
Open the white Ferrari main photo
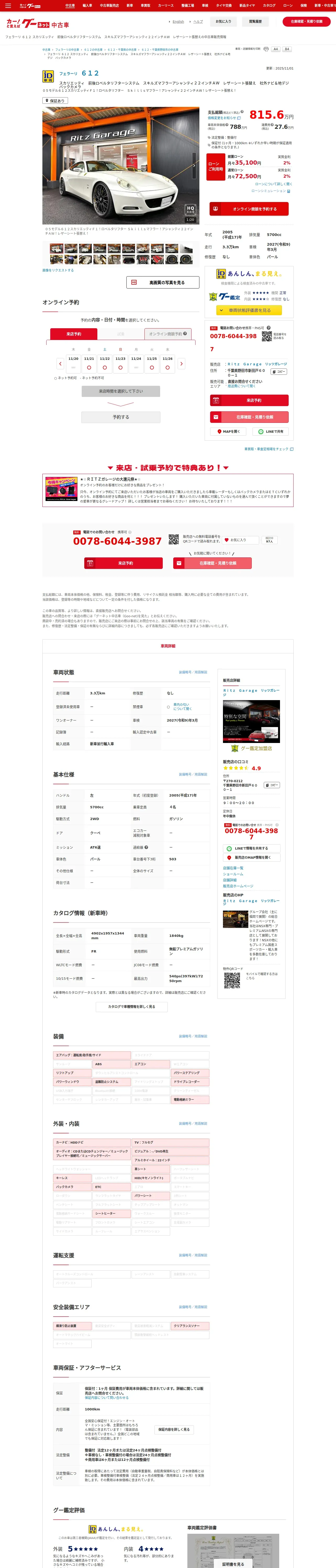tap(121, 166)
